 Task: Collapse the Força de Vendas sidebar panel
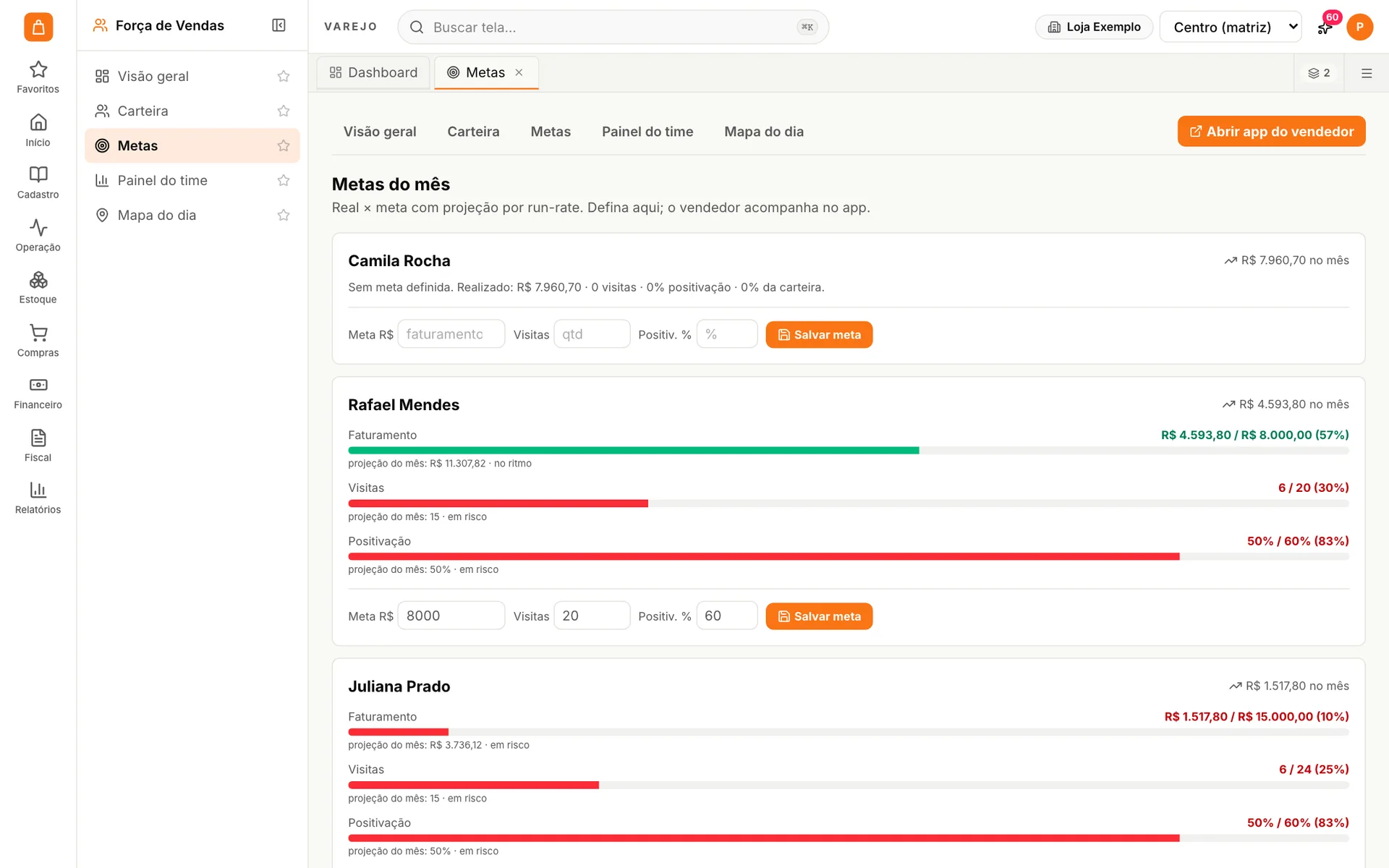tap(279, 25)
